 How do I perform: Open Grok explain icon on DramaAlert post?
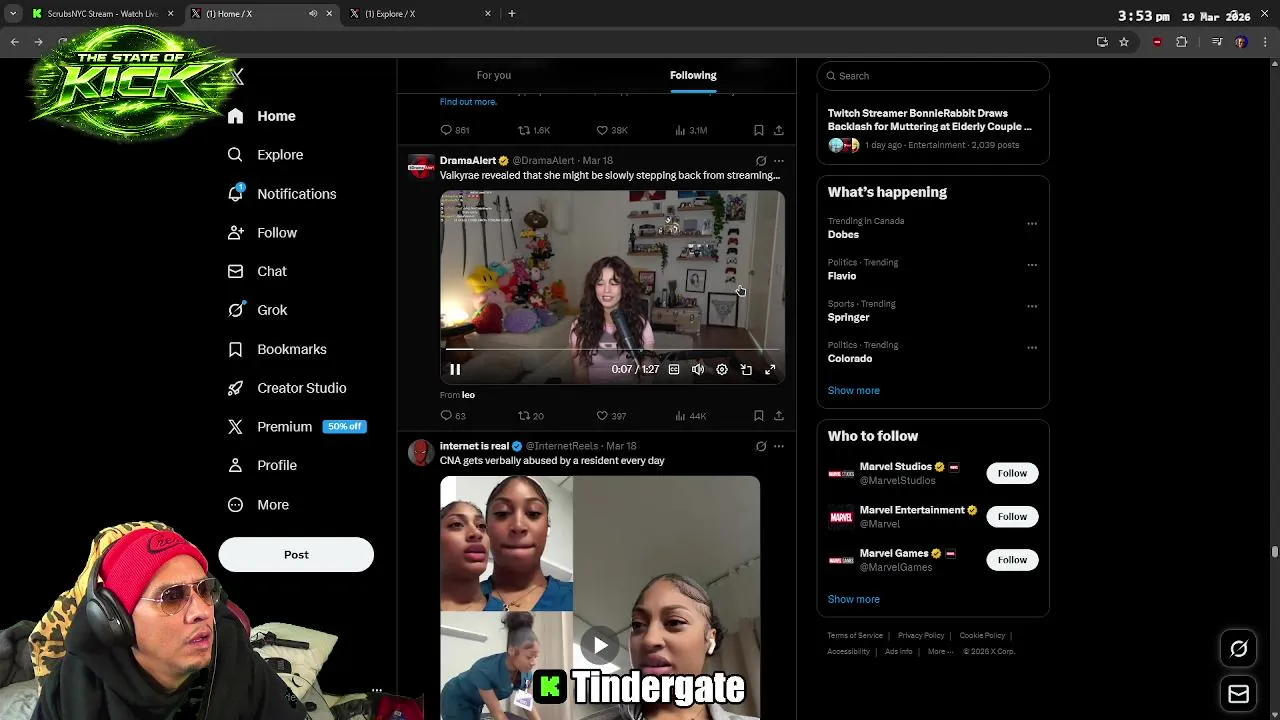point(761,161)
